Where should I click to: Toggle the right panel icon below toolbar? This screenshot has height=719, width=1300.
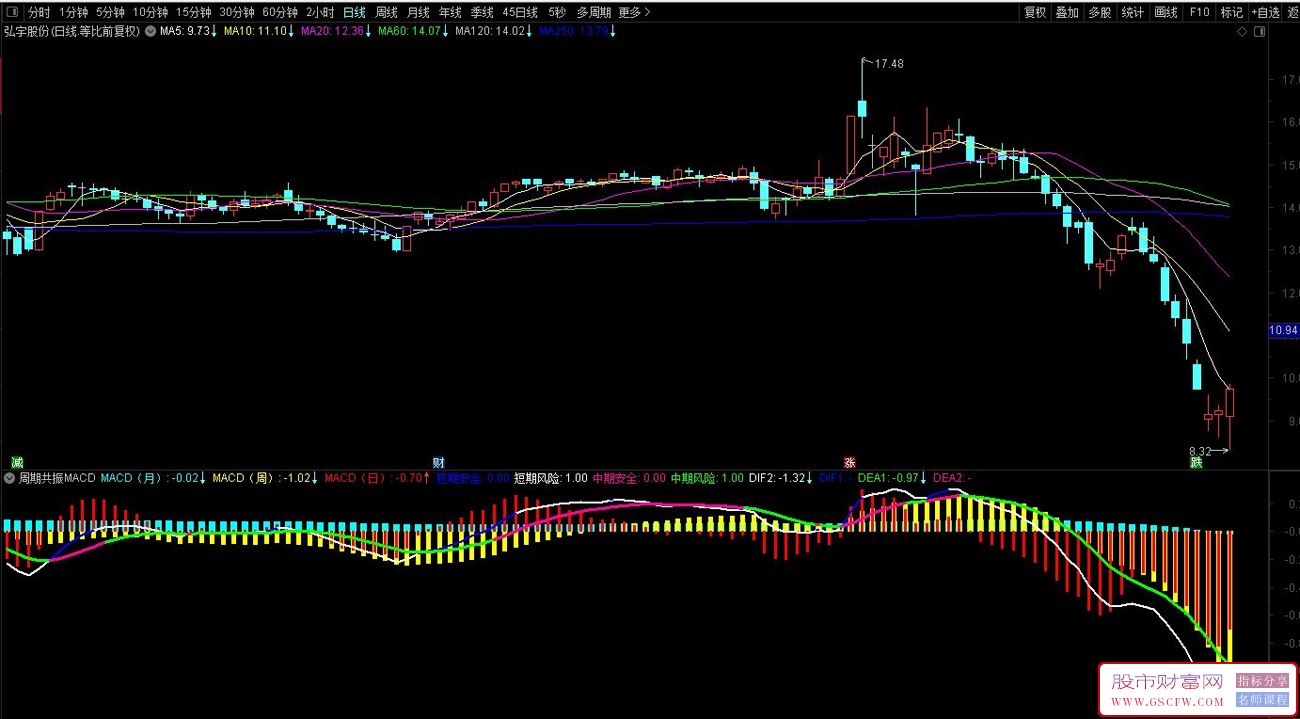pos(1258,31)
